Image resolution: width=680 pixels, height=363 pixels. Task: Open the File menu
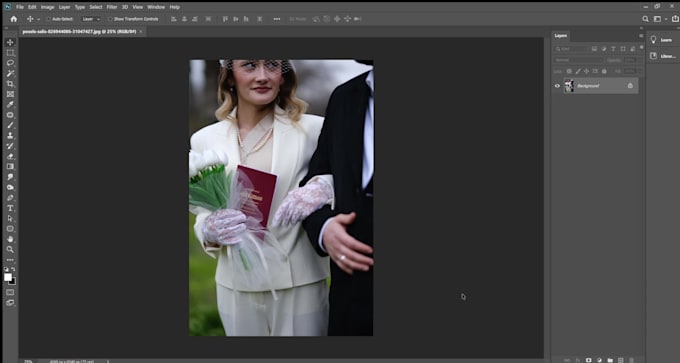[x=20, y=7]
